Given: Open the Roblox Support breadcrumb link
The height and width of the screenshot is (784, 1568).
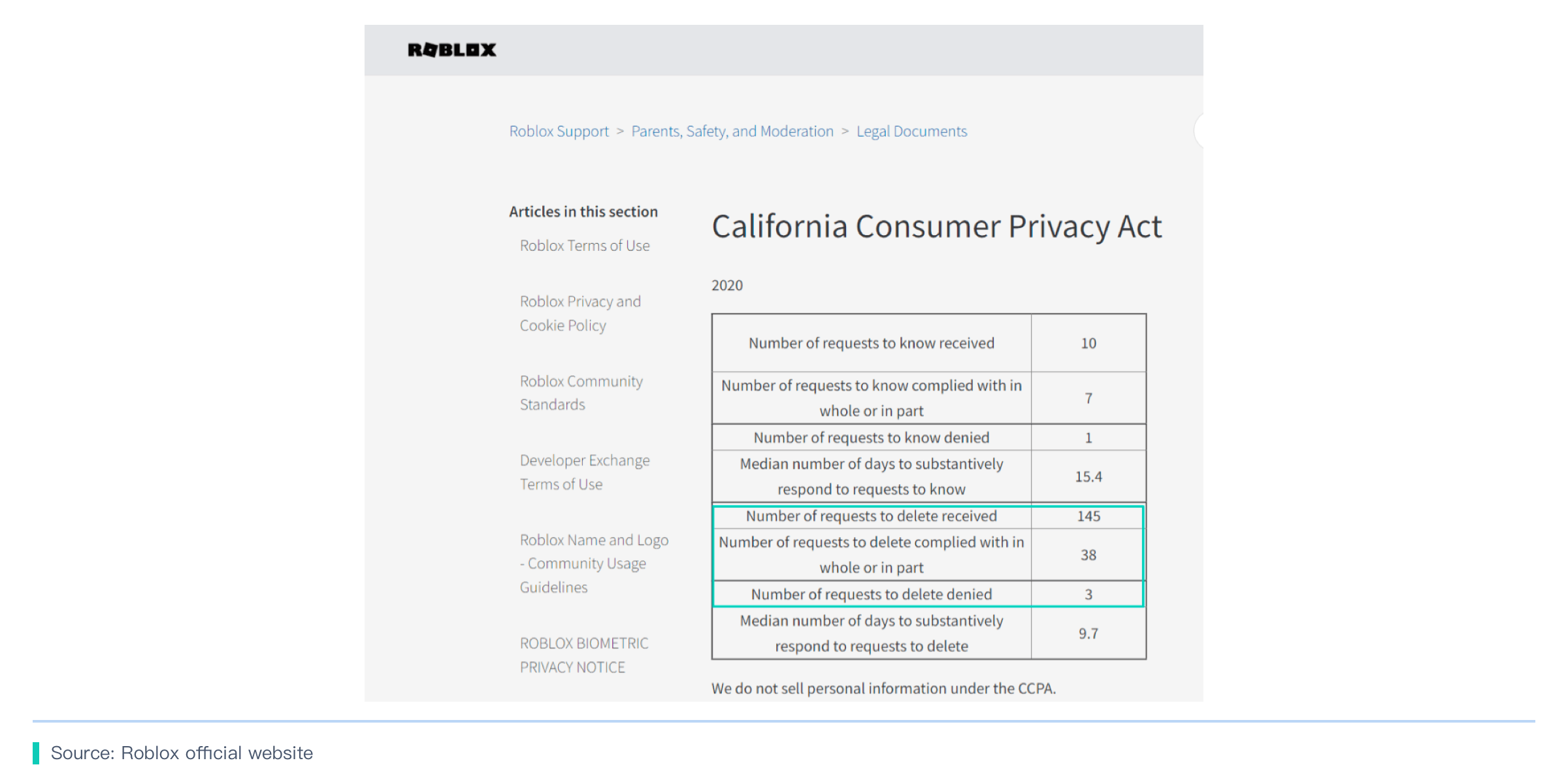Looking at the screenshot, I should pyautogui.click(x=559, y=131).
